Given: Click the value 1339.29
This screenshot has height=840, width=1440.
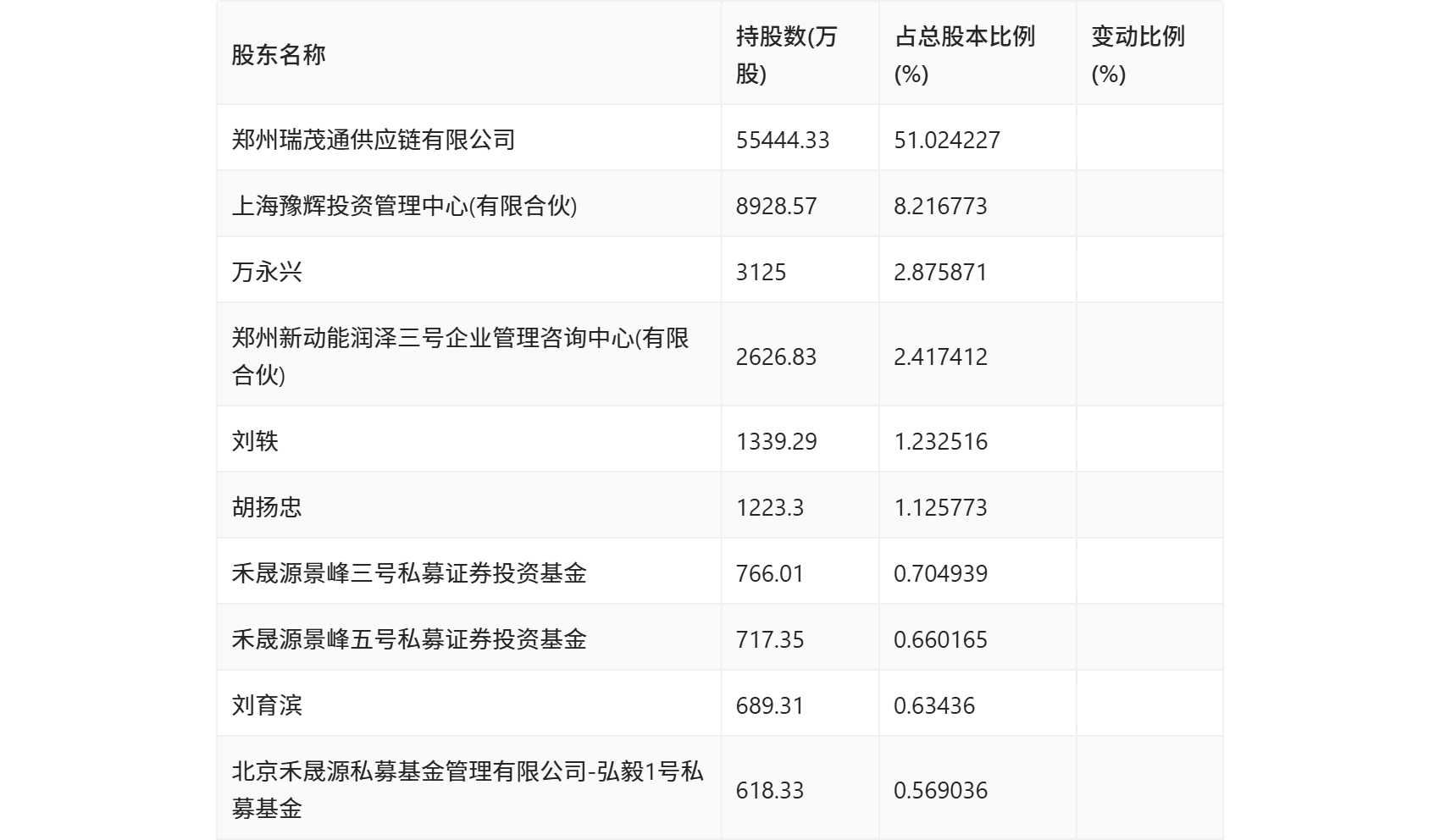Looking at the screenshot, I should tap(776, 441).
